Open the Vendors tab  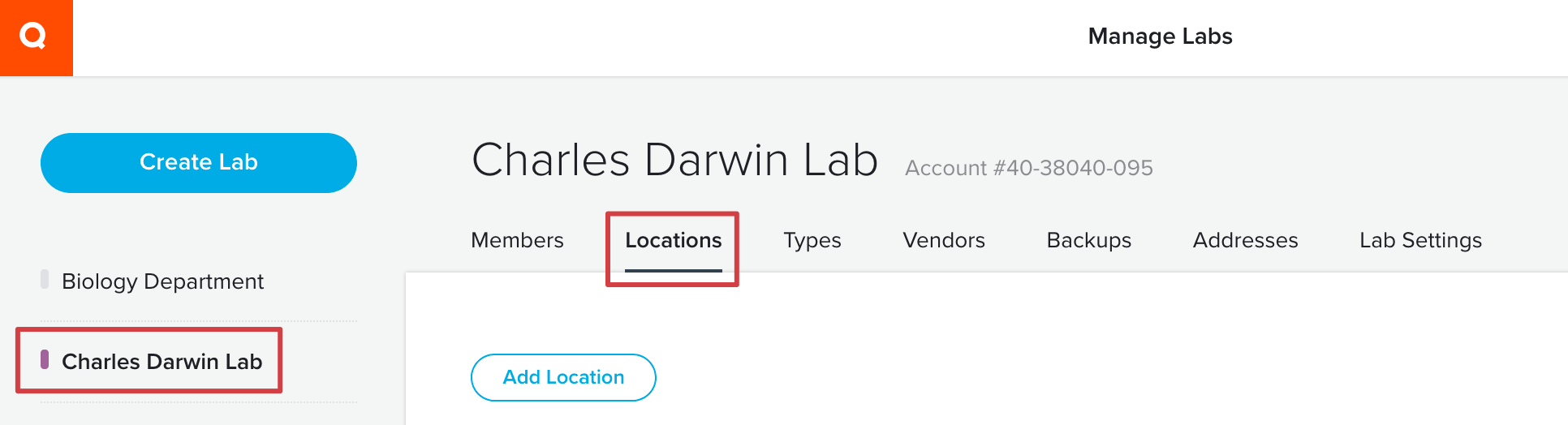click(944, 240)
